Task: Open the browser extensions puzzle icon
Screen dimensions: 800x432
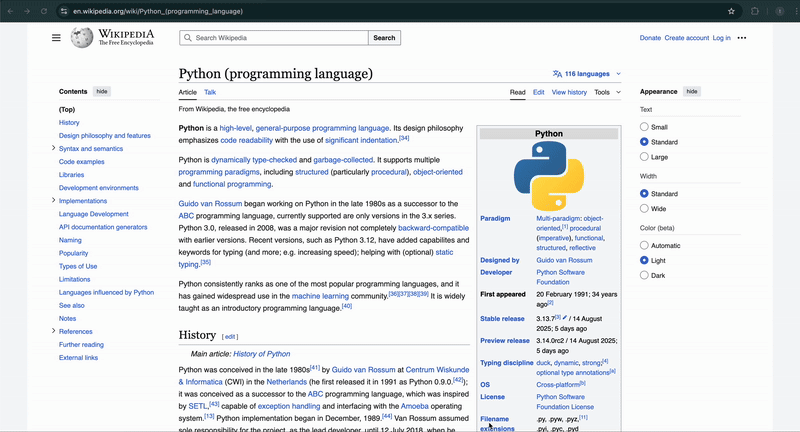Action: [755, 11]
